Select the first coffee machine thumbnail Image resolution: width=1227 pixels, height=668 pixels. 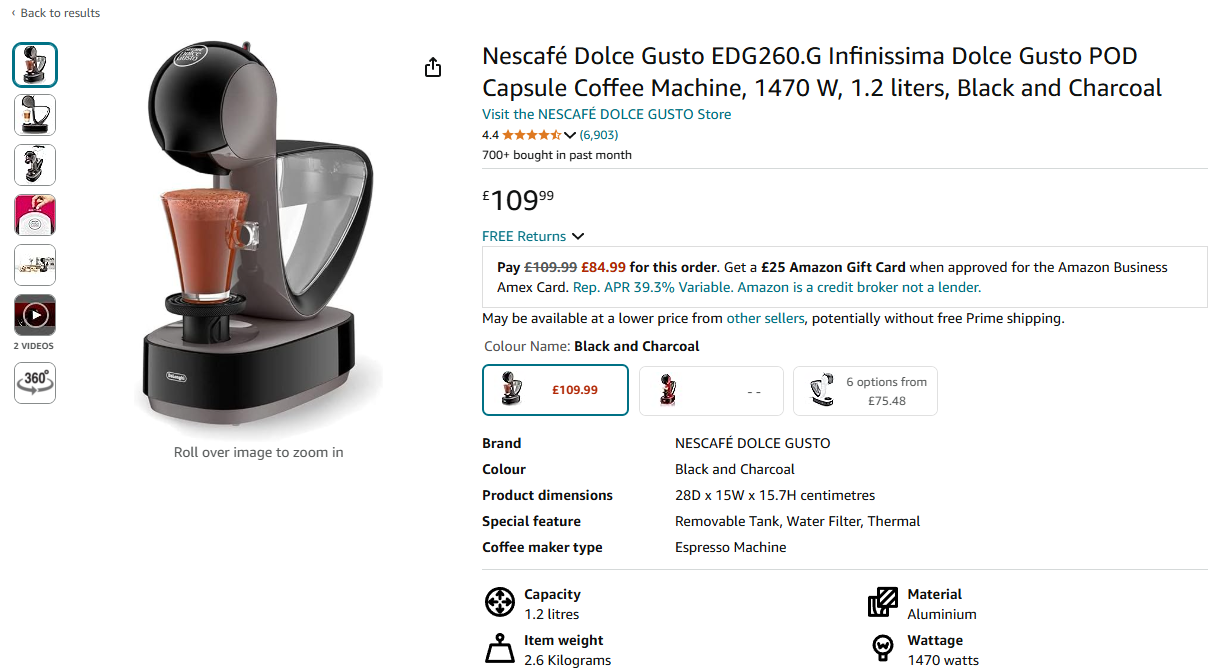pos(35,65)
